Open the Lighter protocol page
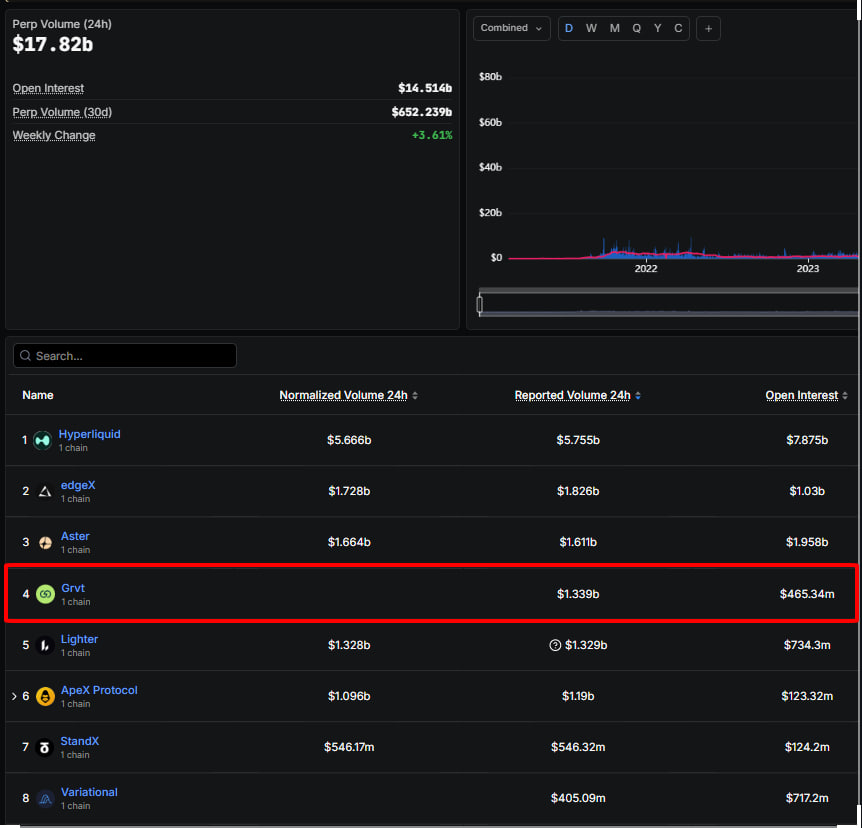Image resolution: width=862 pixels, height=828 pixels. pyautogui.click(x=79, y=639)
